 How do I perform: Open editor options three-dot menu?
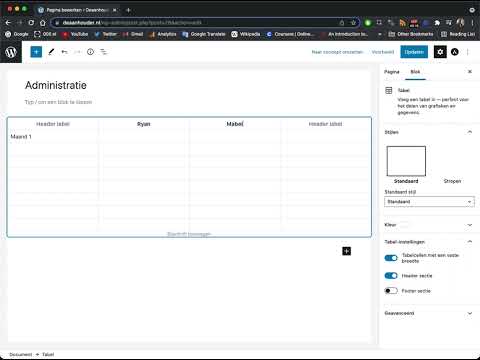pyautogui.click(x=468, y=52)
